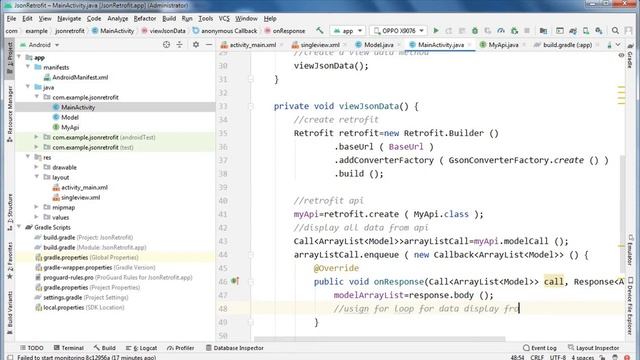Click the Stop square icon in toolbar
640x360 pixels.
point(527,31)
